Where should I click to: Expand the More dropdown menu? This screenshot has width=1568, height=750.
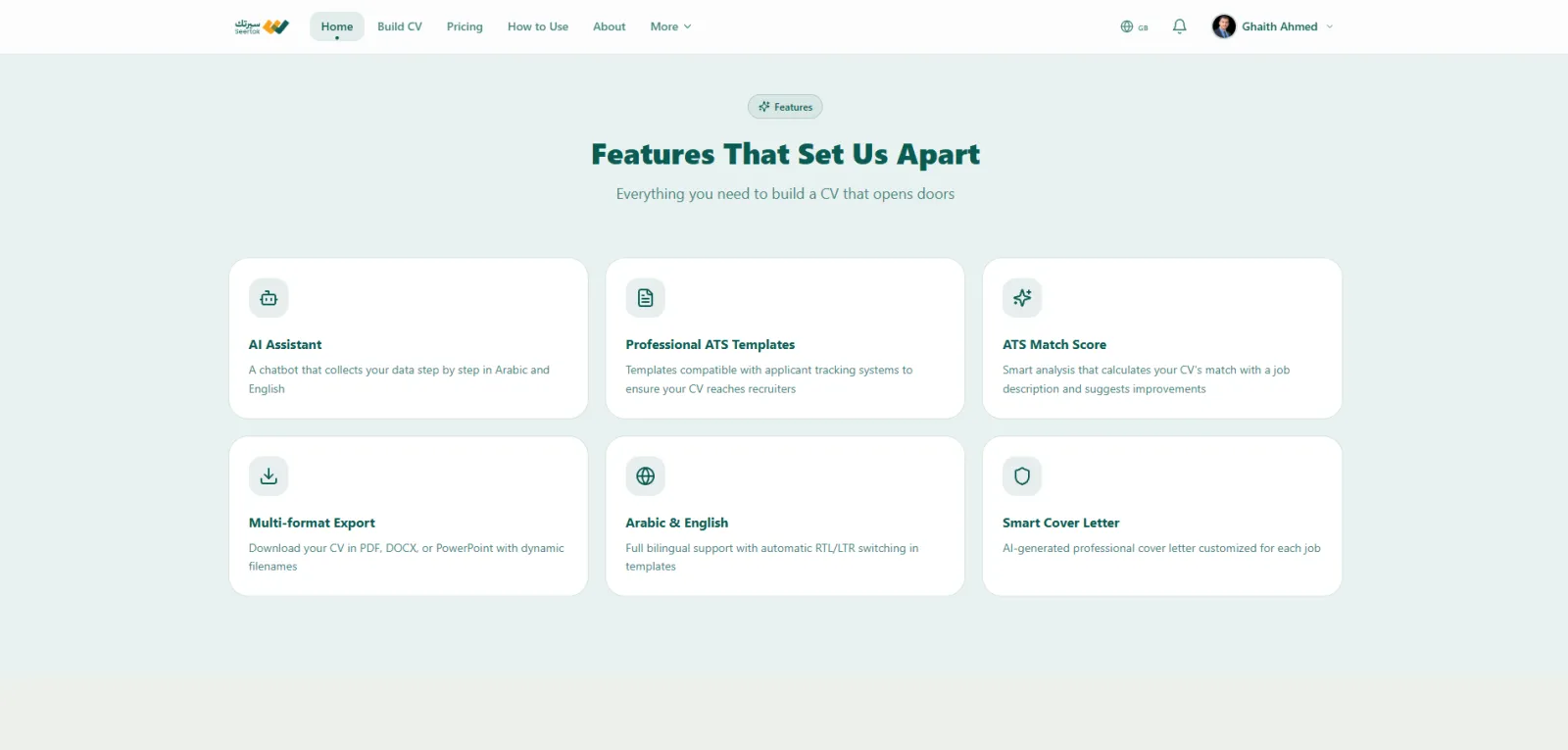click(x=671, y=26)
